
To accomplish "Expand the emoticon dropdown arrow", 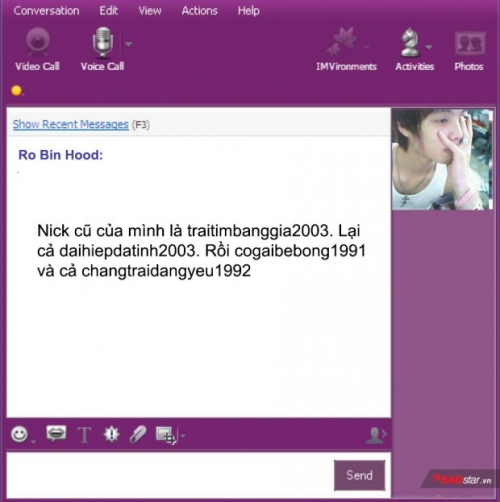I will tap(33, 442).
